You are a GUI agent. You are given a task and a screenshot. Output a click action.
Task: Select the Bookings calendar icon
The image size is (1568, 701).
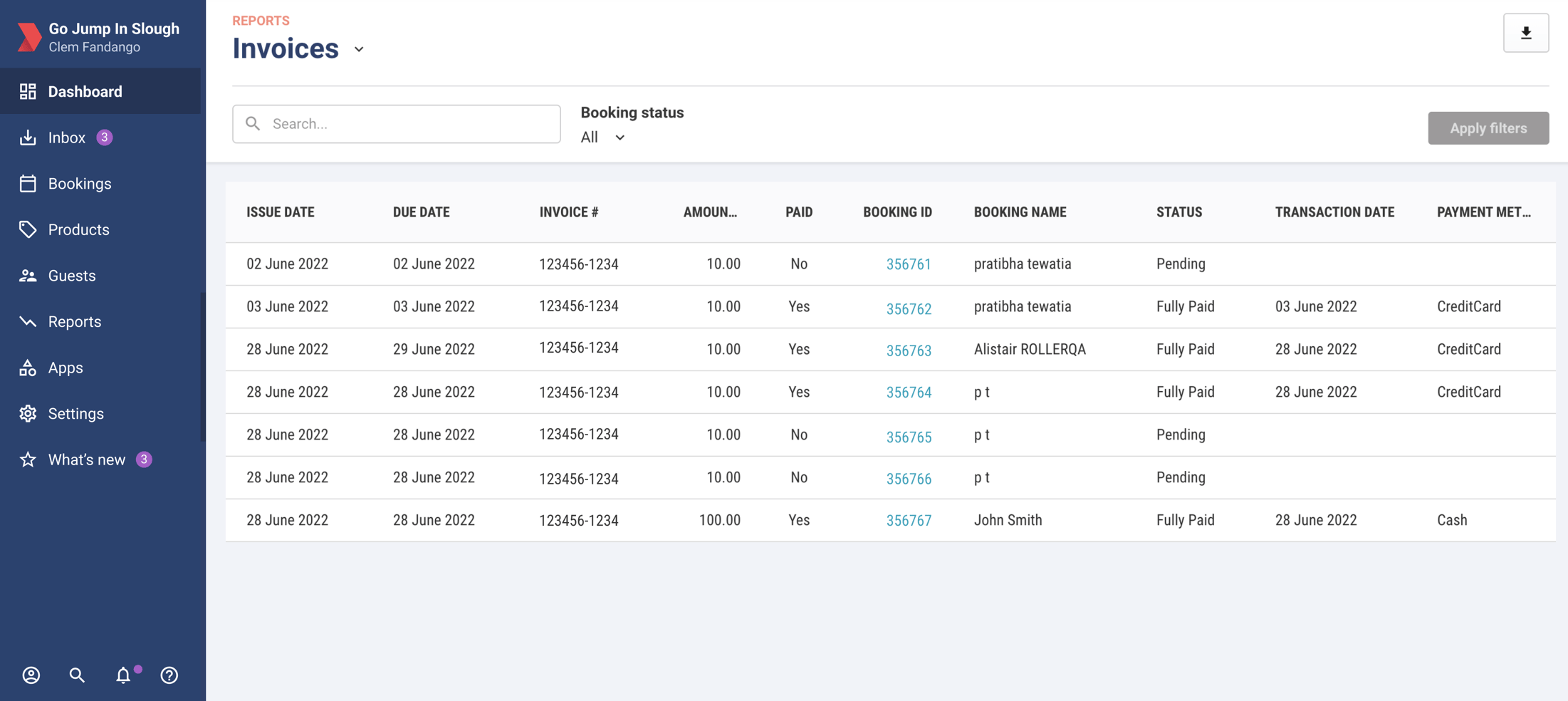coord(28,183)
